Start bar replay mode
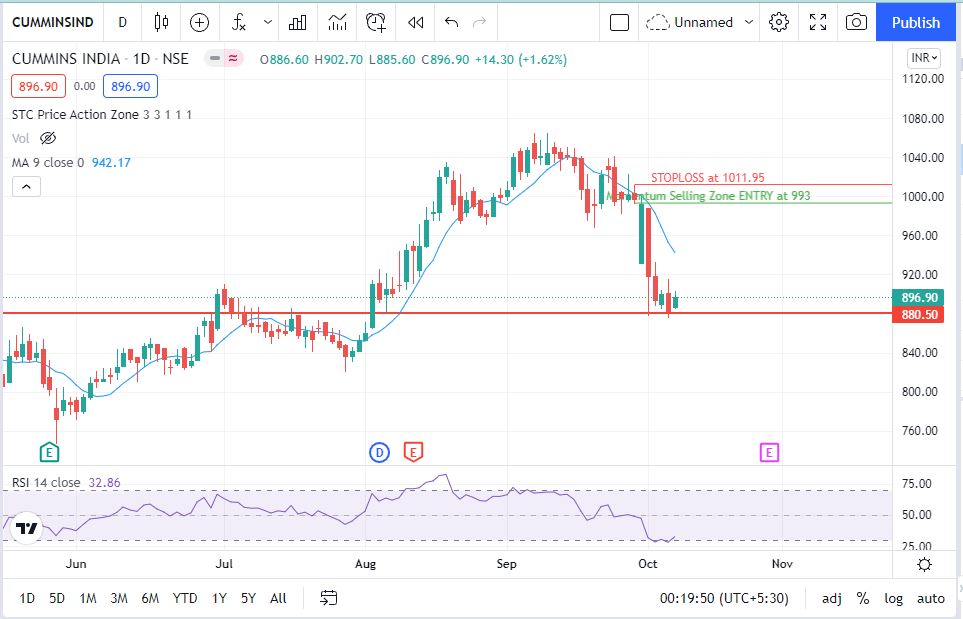The width and height of the screenshot is (963, 619). tap(416, 22)
